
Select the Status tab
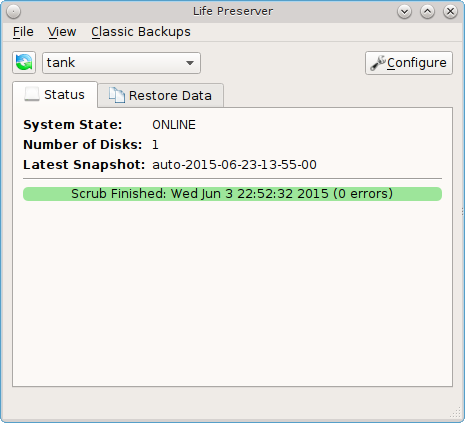click(x=55, y=94)
